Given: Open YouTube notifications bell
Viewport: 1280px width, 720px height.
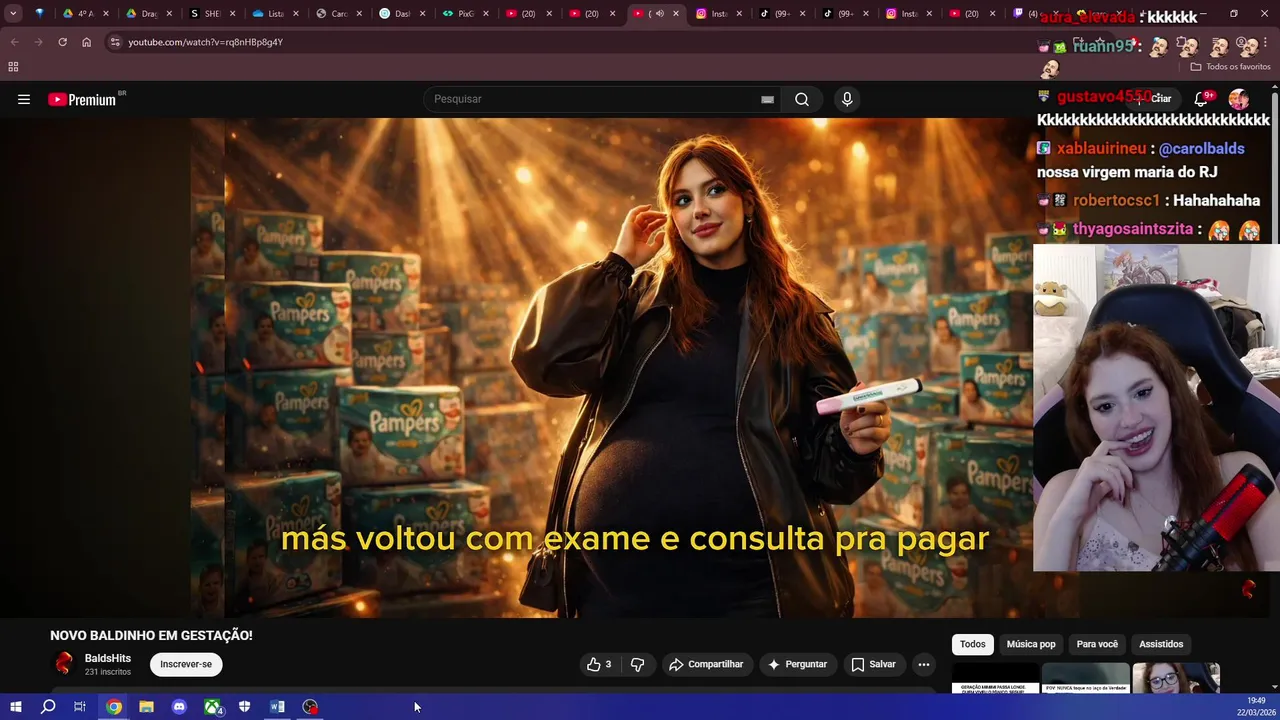Looking at the screenshot, I should (1201, 99).
